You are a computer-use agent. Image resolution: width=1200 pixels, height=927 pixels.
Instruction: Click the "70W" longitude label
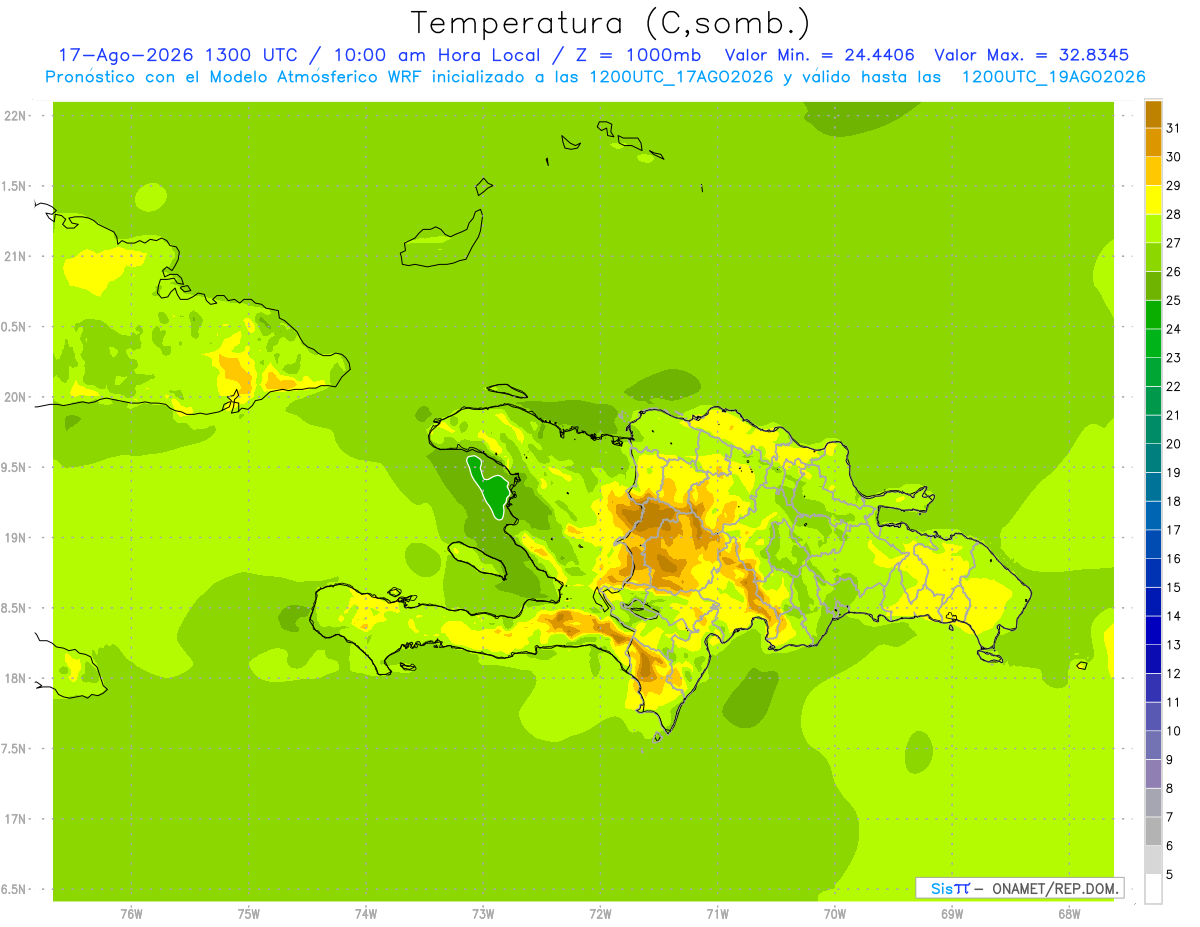pos(835,913)
